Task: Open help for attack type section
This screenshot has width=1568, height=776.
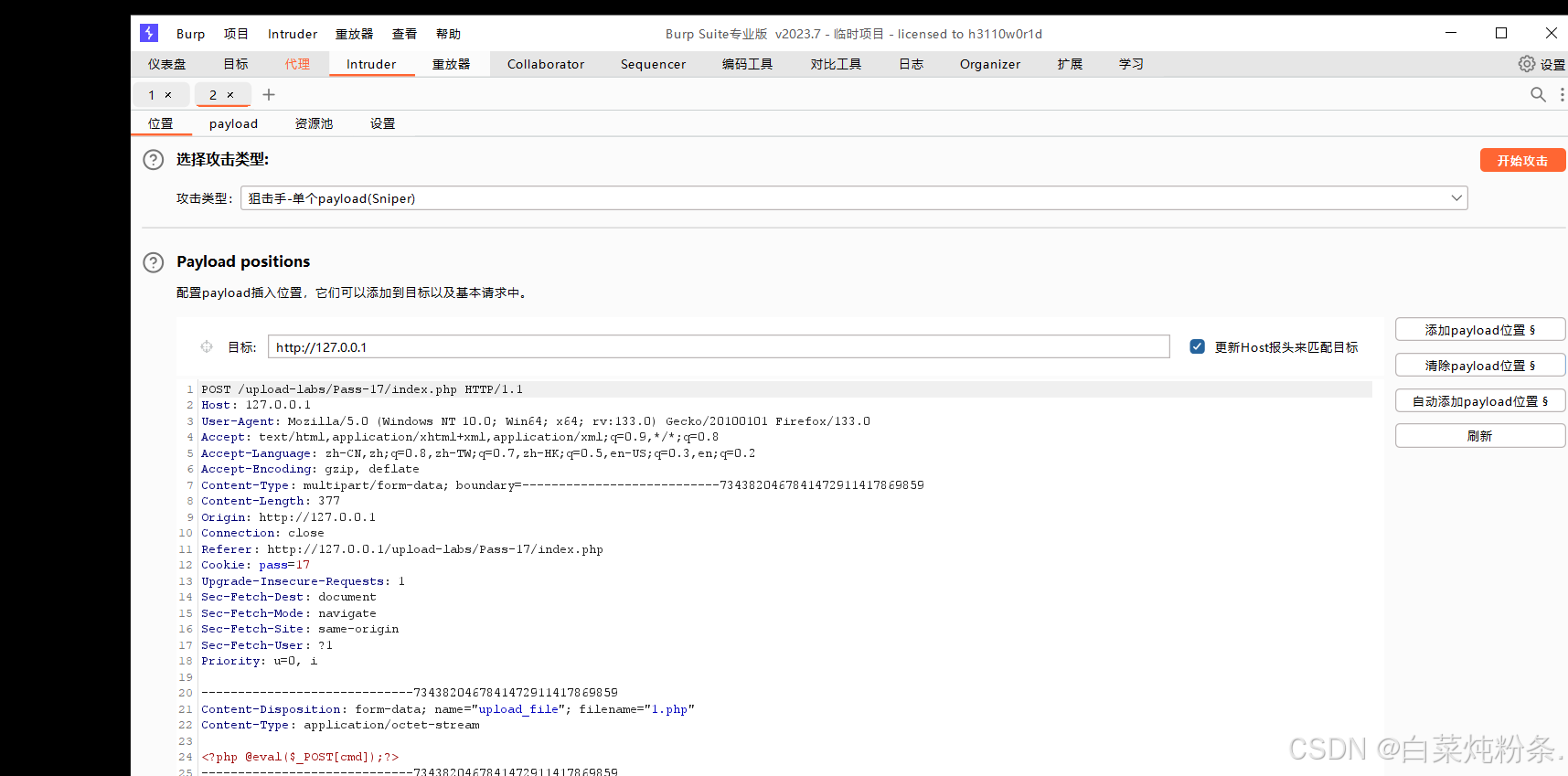Action: point(154,160)
